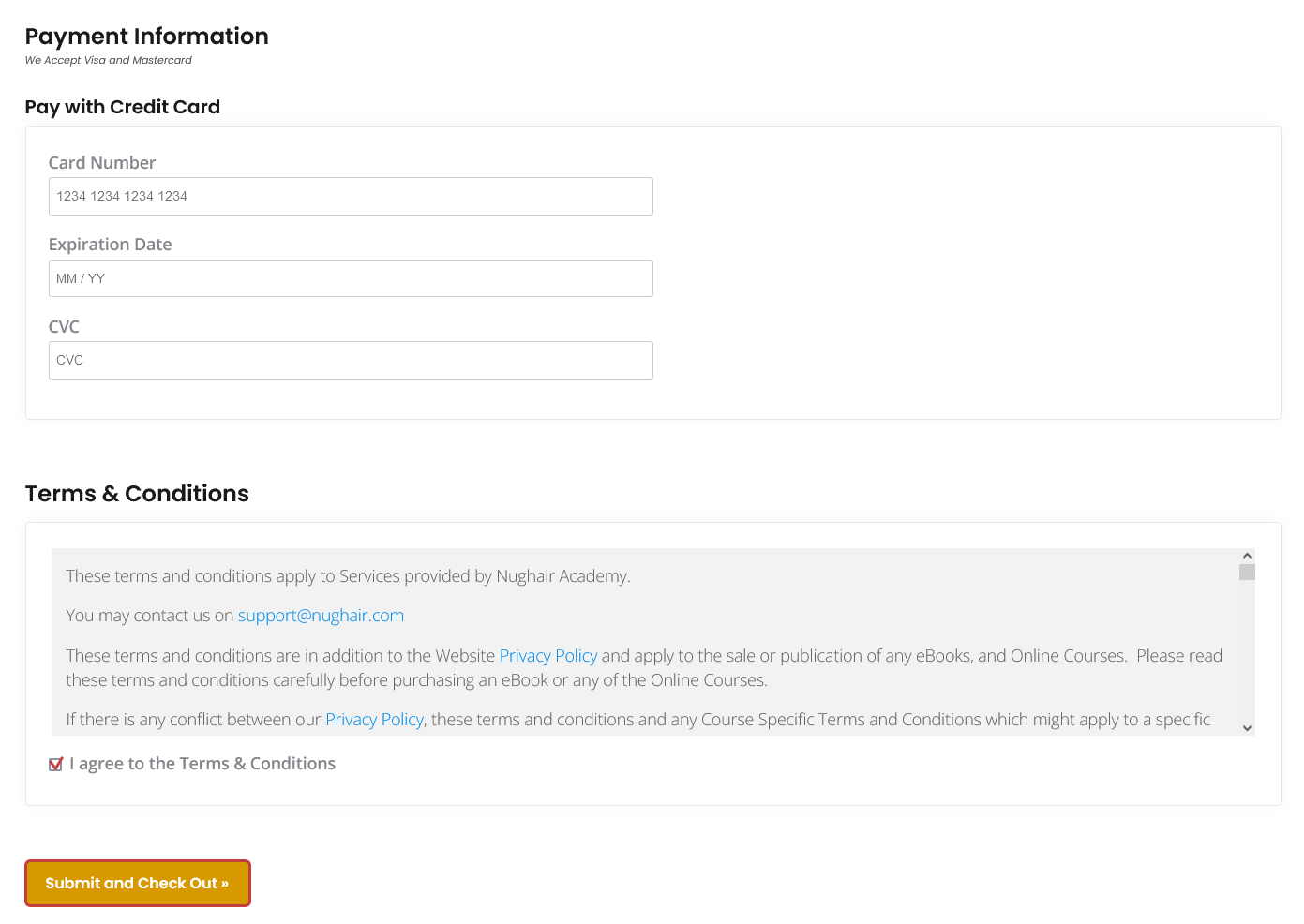1304x924 pixels.
Task: Click the "Card Number" label text
Action: (102, 163)
